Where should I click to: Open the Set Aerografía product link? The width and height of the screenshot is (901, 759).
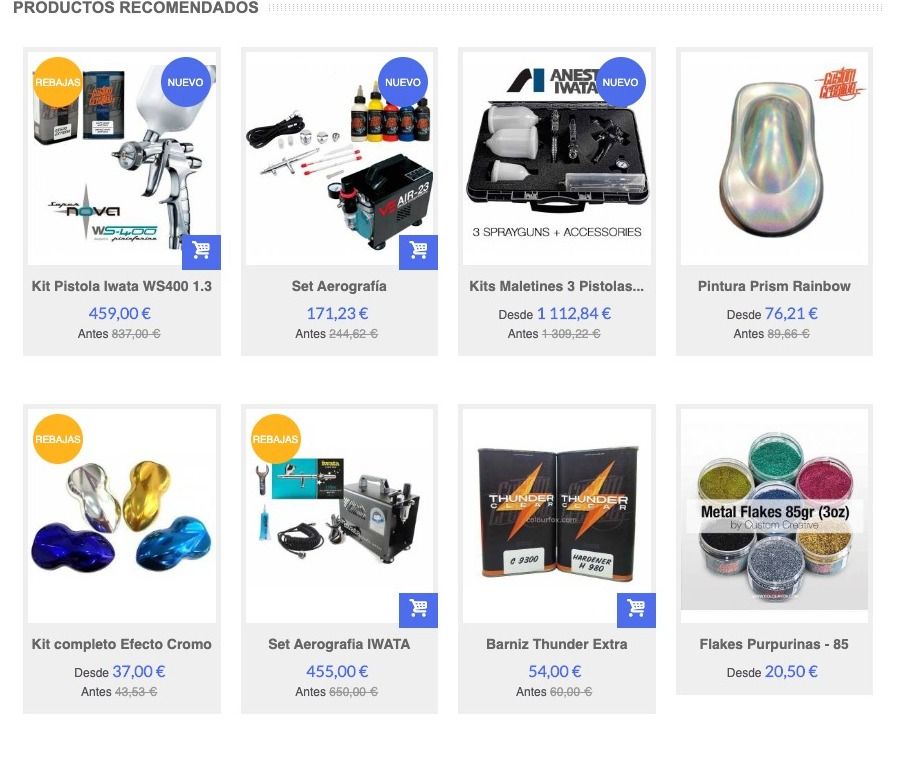[x=339, y=286]
